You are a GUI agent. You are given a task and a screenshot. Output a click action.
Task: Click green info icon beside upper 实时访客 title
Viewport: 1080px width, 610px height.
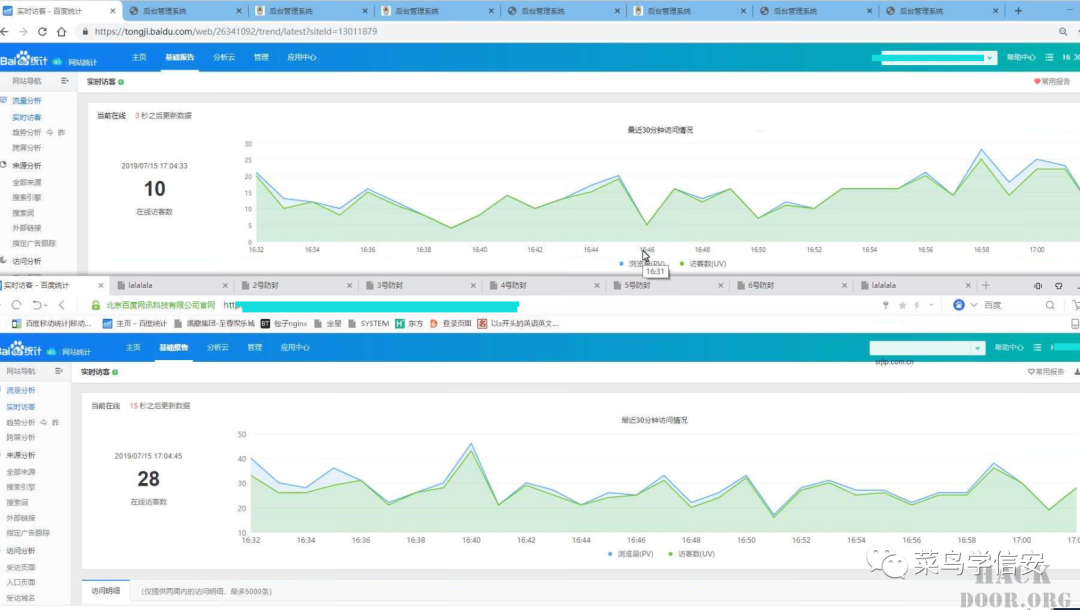(121, 82)
